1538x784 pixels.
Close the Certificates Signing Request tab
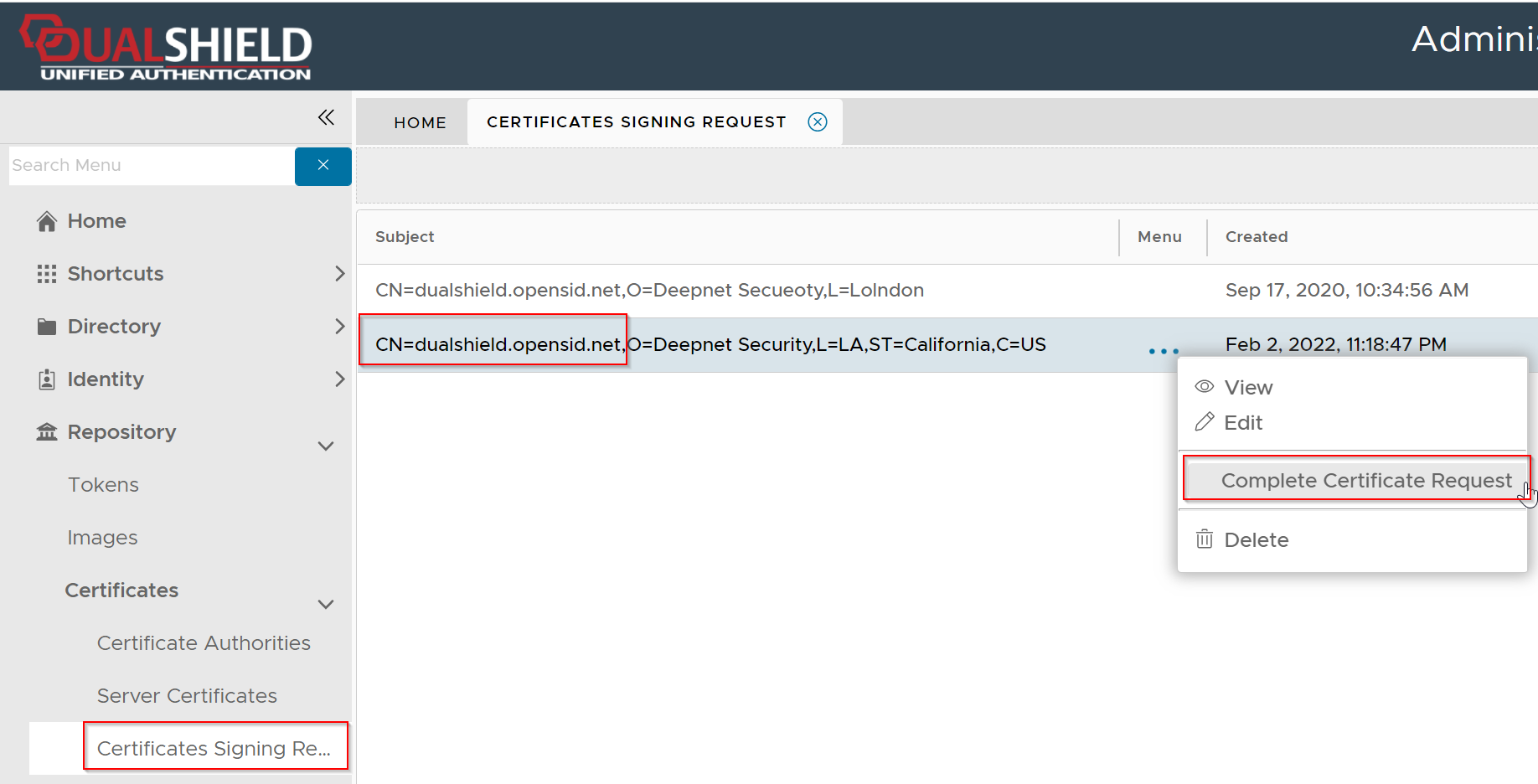818,122
